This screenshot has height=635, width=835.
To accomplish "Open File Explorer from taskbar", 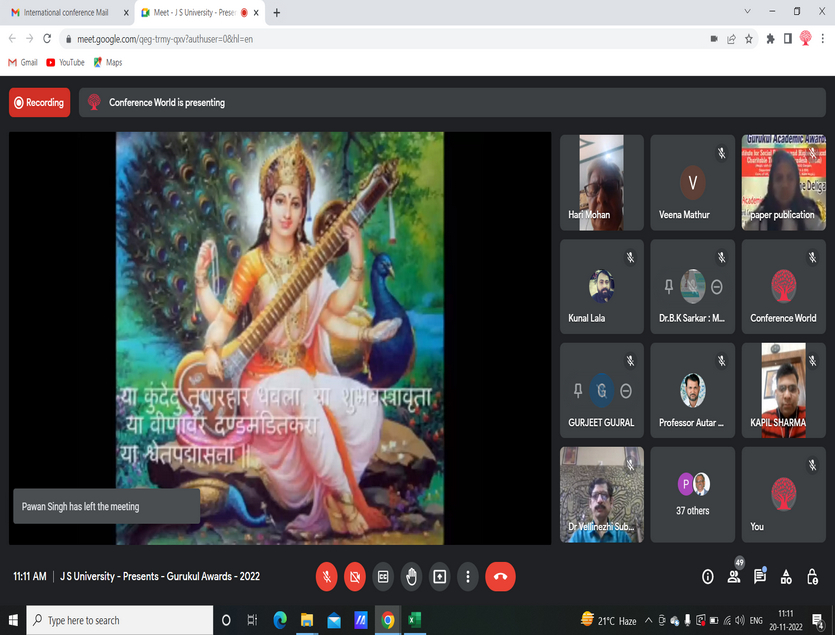I will [307, 620].
